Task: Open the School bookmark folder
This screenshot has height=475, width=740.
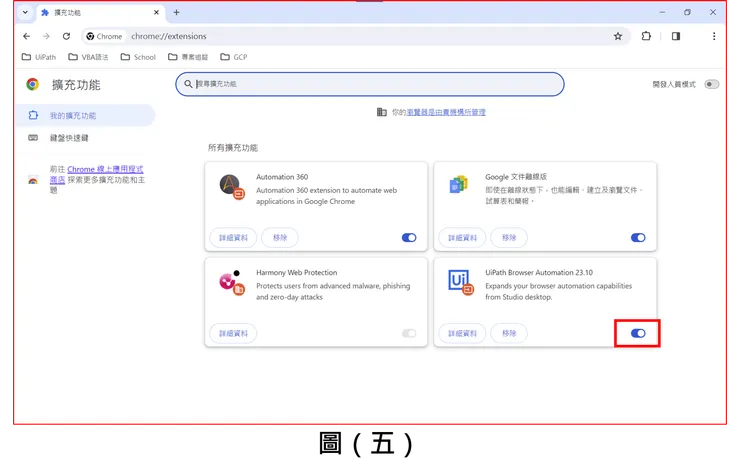Action: (x=138, y=57)
